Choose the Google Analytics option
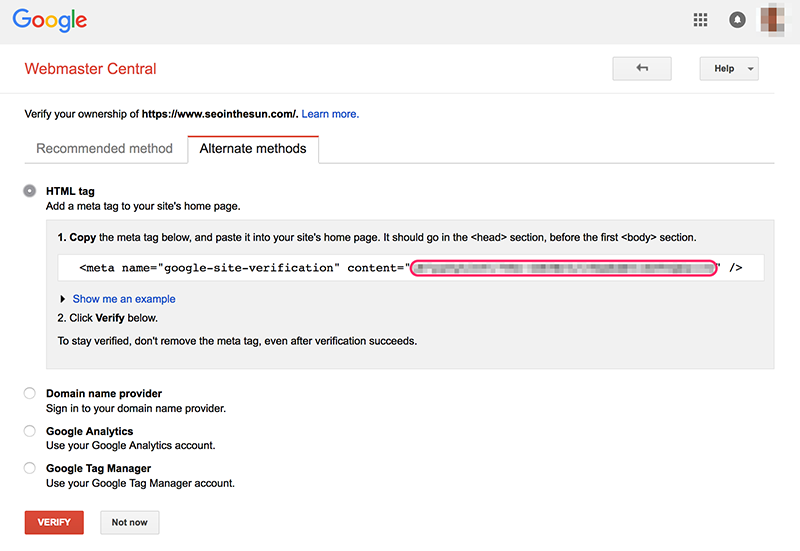800x551 pixels. 30,431
